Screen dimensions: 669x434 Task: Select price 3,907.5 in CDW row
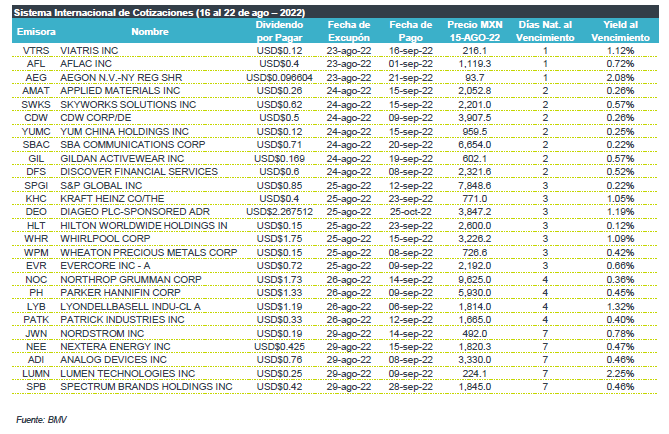(475, 118)
